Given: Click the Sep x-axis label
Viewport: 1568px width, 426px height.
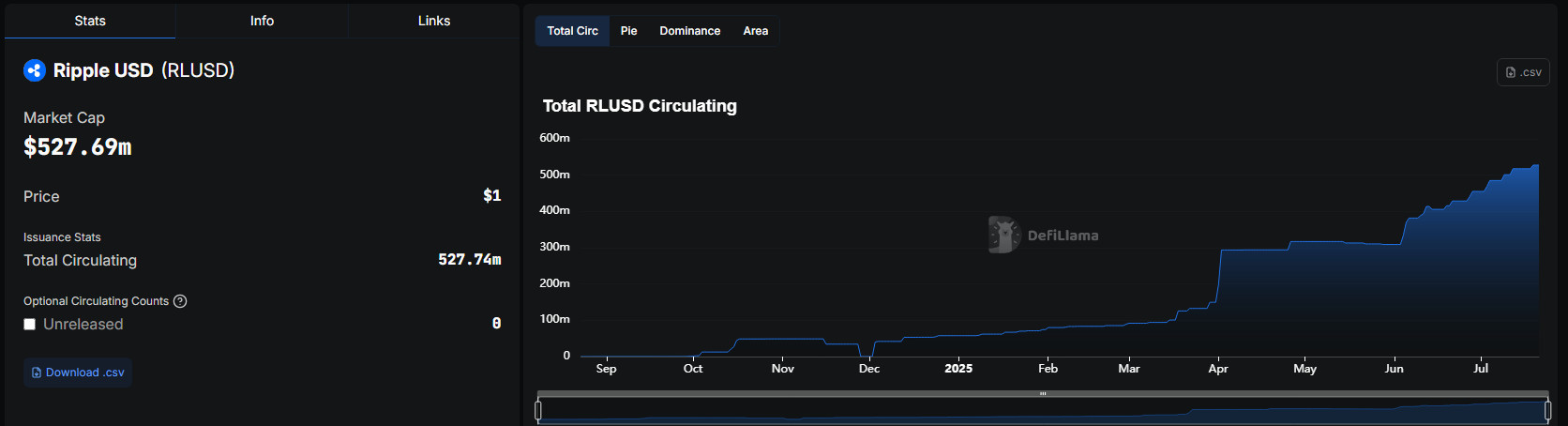Looking at the screenshot, I should click(x=607, y=369).
